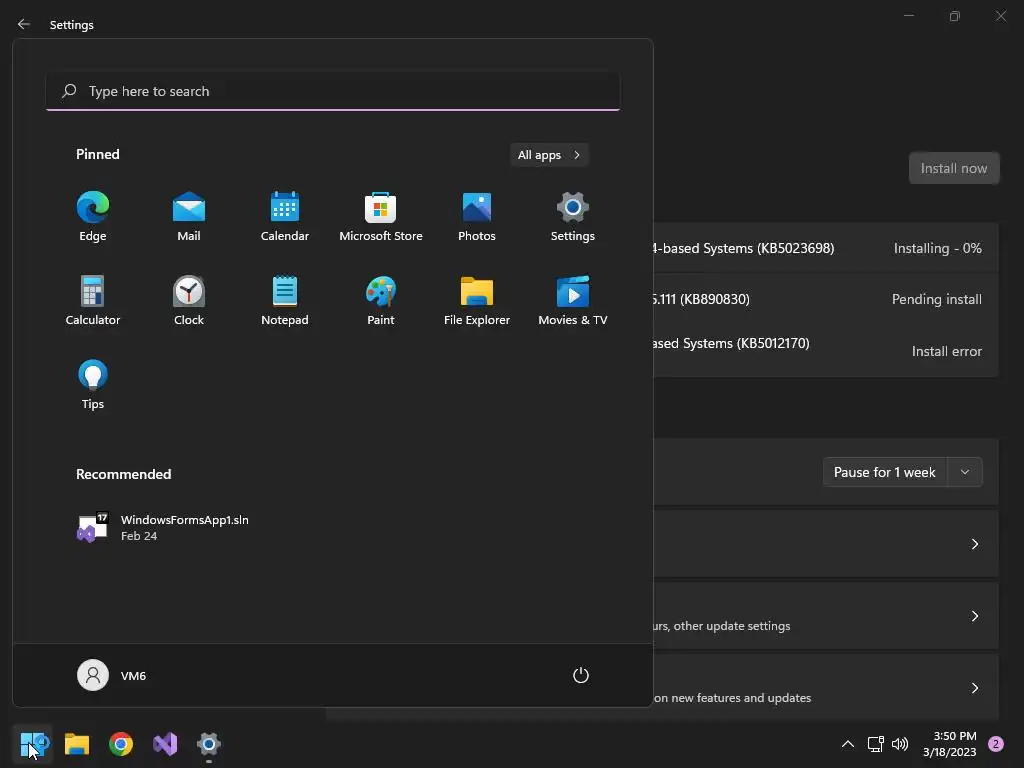Select the Pending install status
This screenshot has height=768, width=1024.
tap(936, 299)
